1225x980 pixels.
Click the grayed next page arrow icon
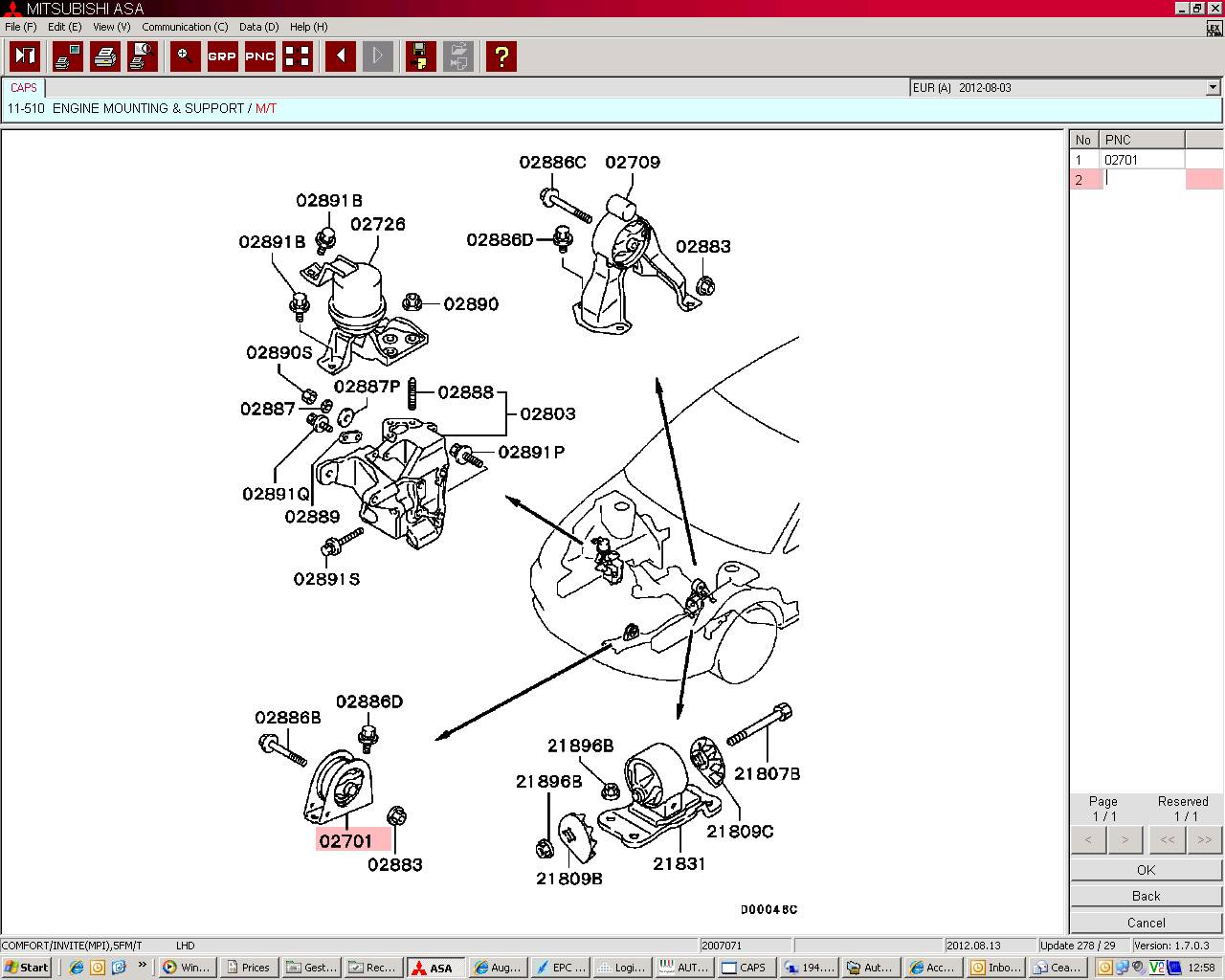(x=378, y=56)
